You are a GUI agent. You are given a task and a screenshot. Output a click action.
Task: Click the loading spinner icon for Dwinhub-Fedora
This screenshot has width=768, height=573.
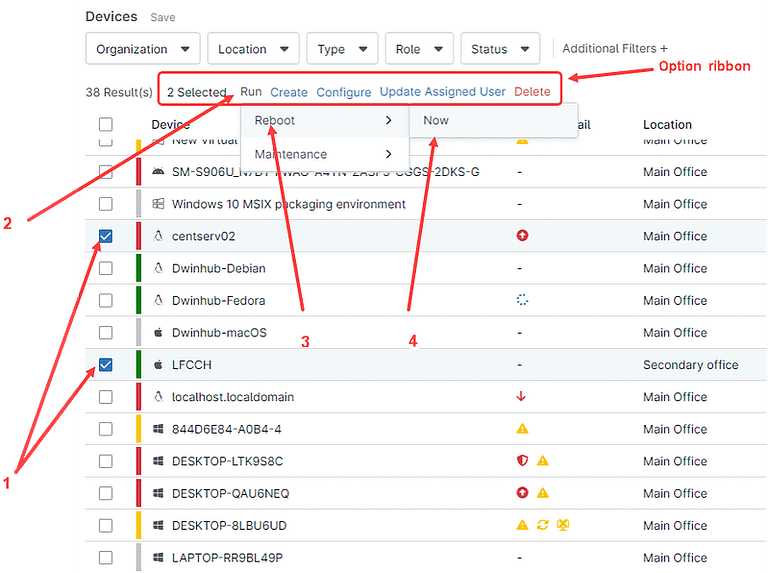click(522, 300)
